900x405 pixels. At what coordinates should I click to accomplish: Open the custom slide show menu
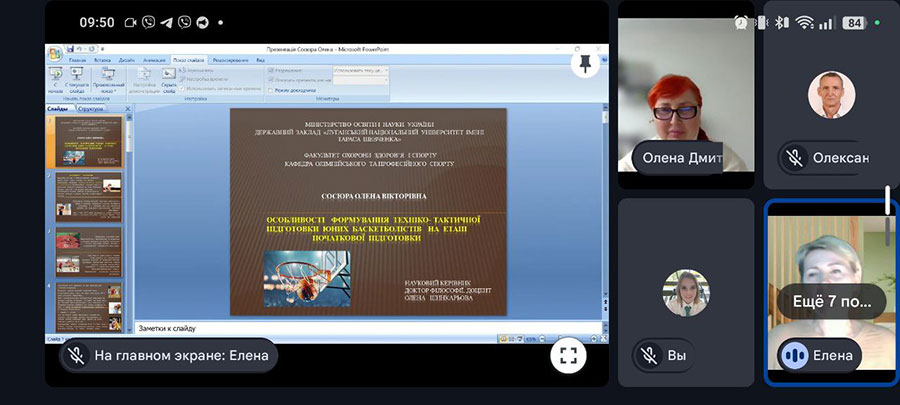click(108, 80)
